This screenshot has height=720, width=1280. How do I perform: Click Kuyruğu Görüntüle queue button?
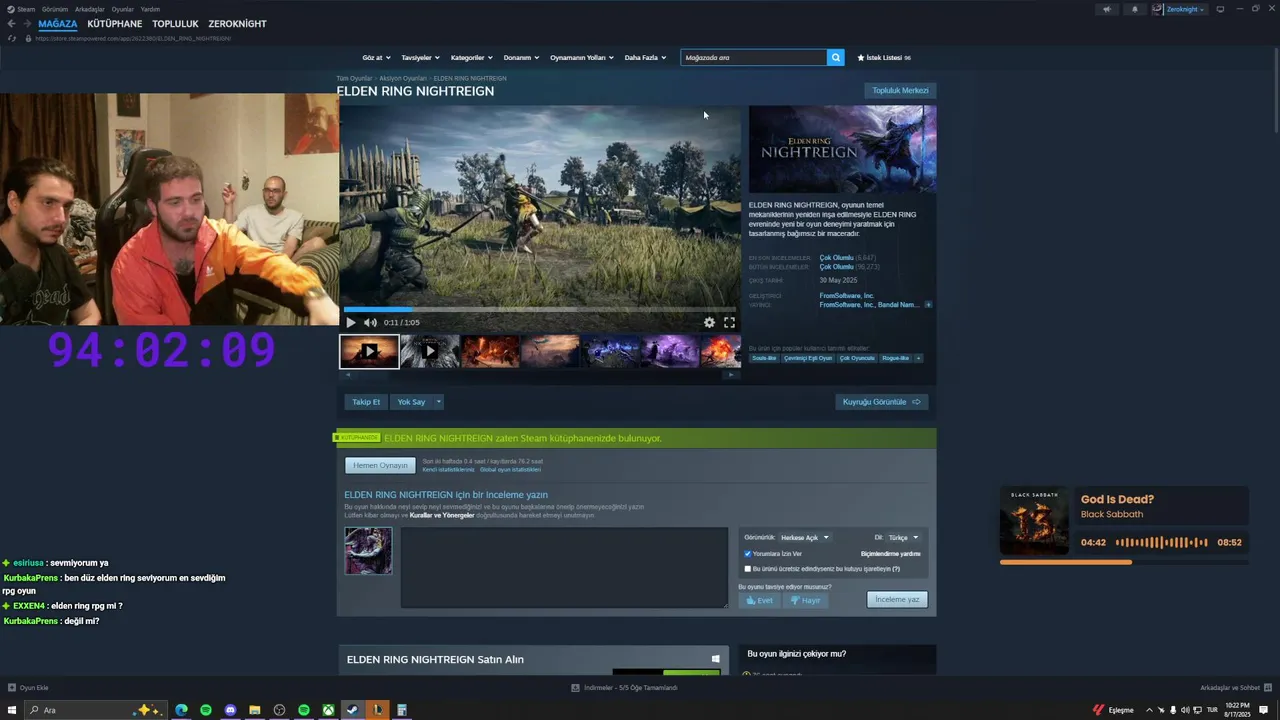coord(881,402)
